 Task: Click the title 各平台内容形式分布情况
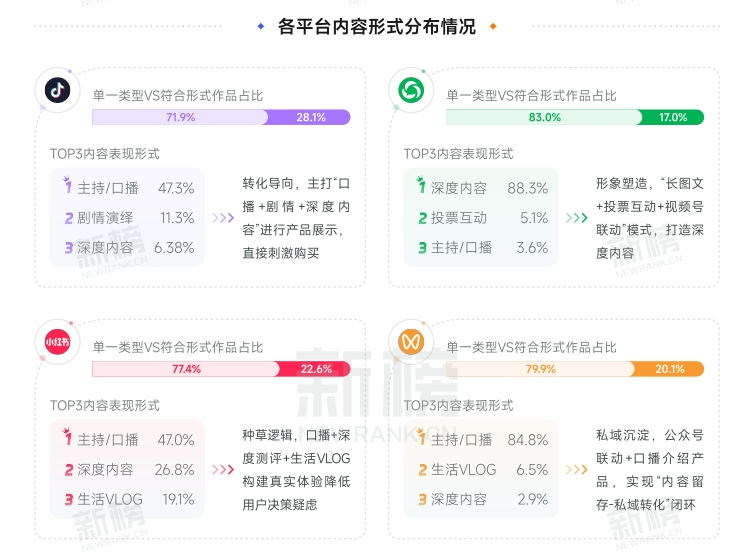(x=377, y=27)
